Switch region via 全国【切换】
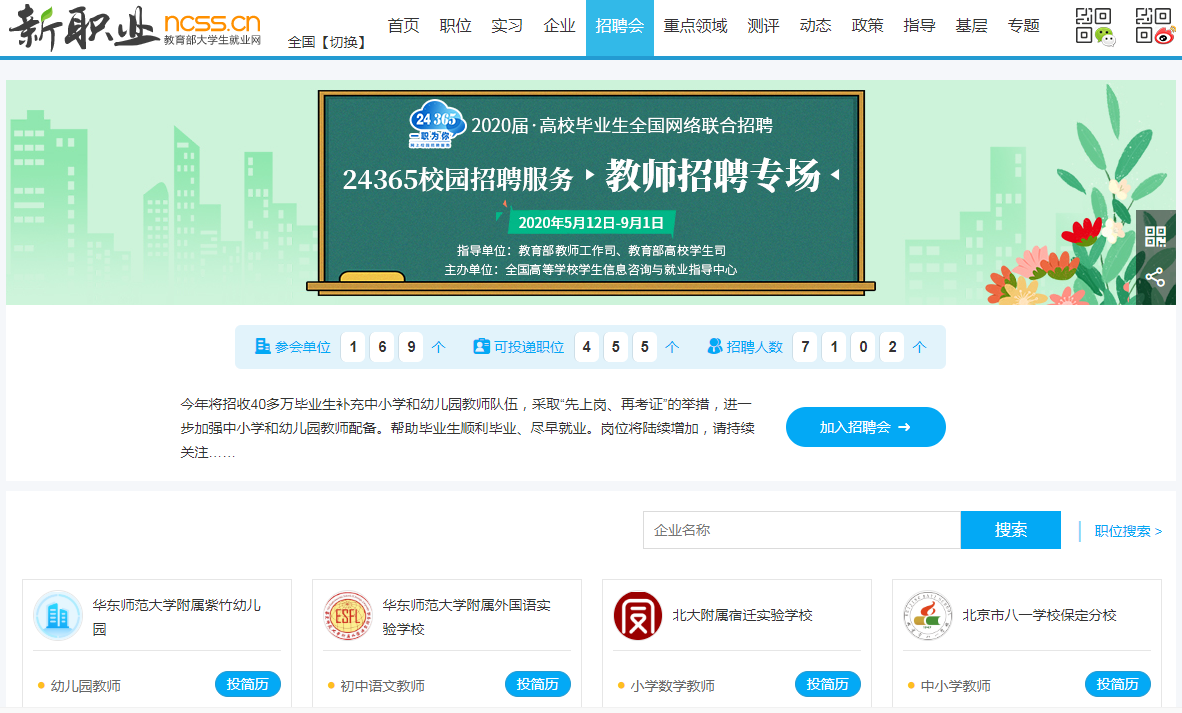 [x=327, y=42]
